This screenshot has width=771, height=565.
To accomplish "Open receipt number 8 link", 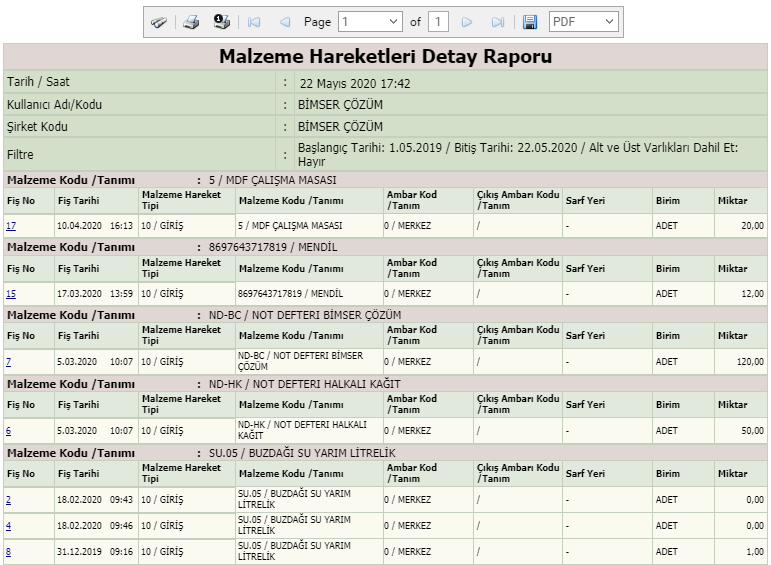I will [8, 552].
